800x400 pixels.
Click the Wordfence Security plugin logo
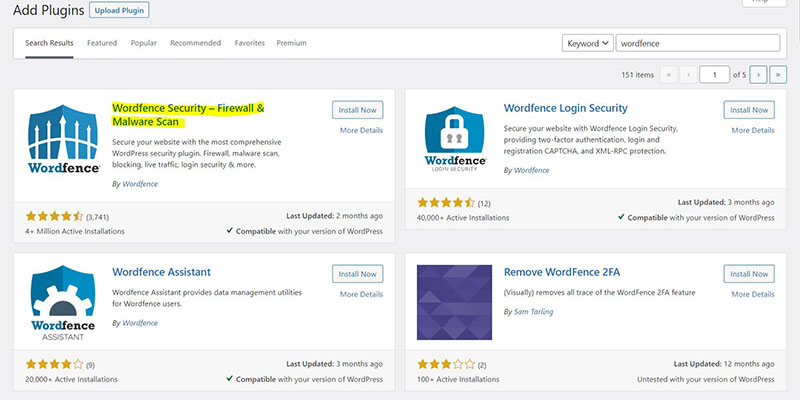[63, 139]
